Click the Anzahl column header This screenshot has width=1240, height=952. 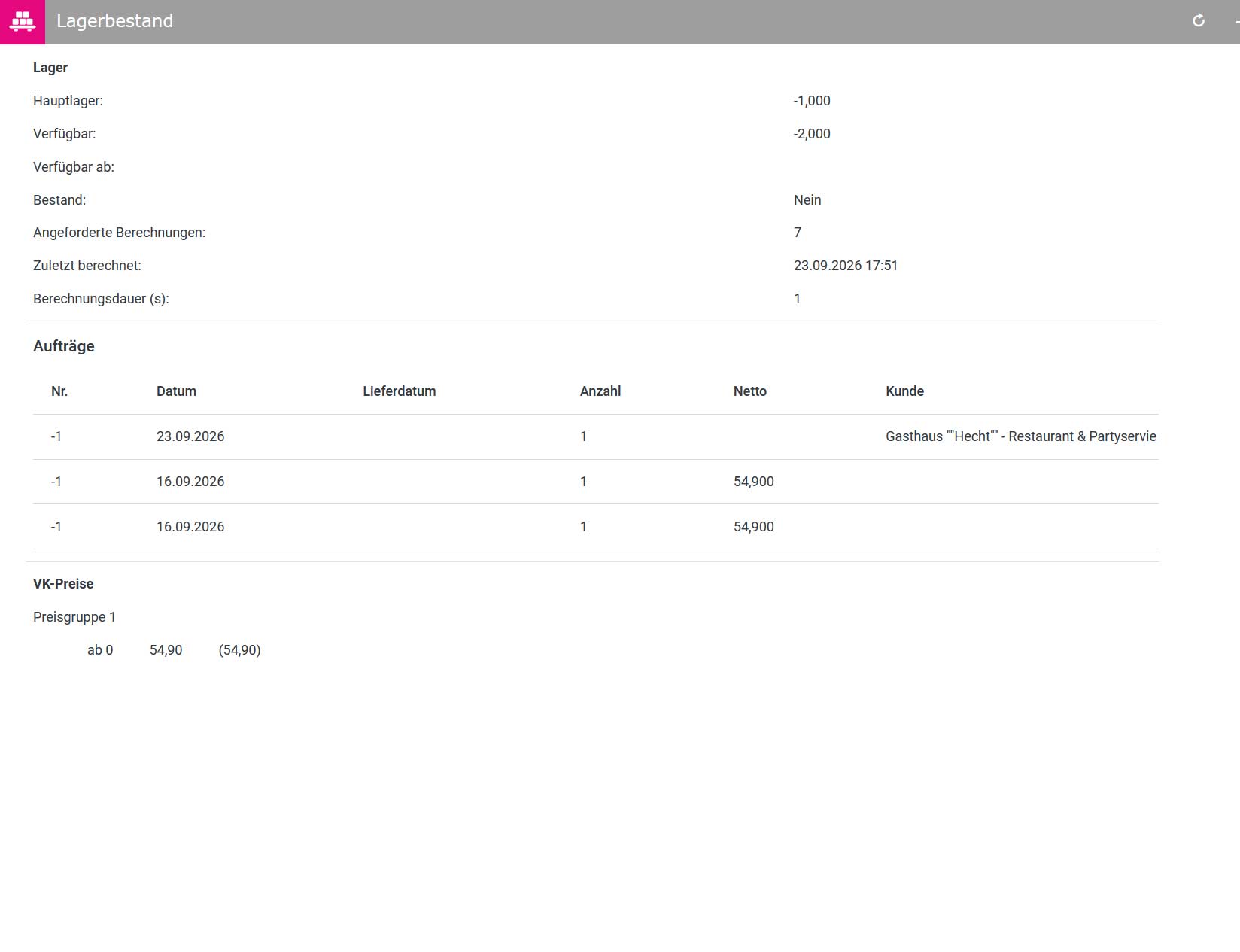pyautogui.click(x=600, y=391)
